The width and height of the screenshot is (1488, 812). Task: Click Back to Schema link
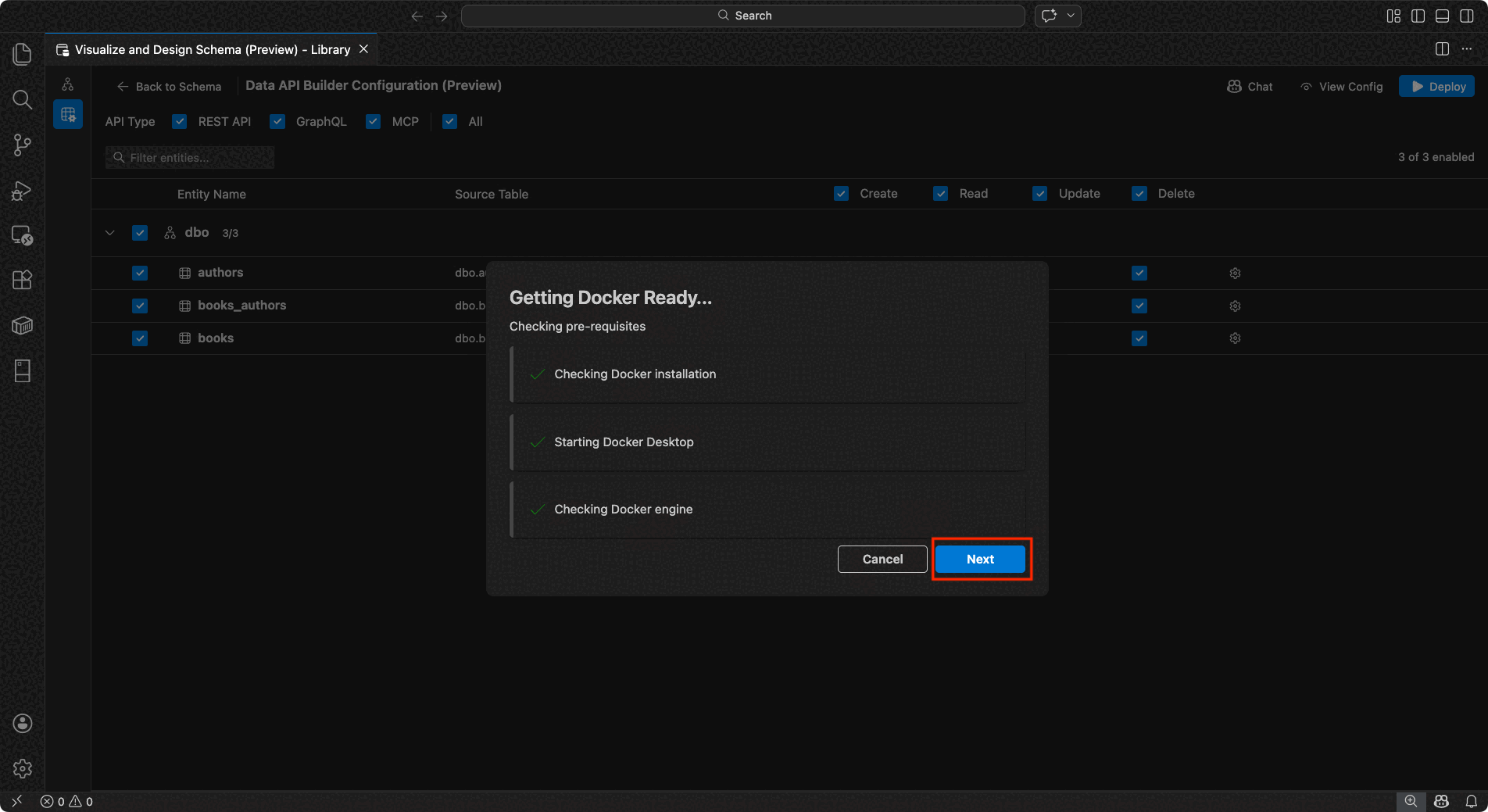pyautogui.click(x=169, y=87)
